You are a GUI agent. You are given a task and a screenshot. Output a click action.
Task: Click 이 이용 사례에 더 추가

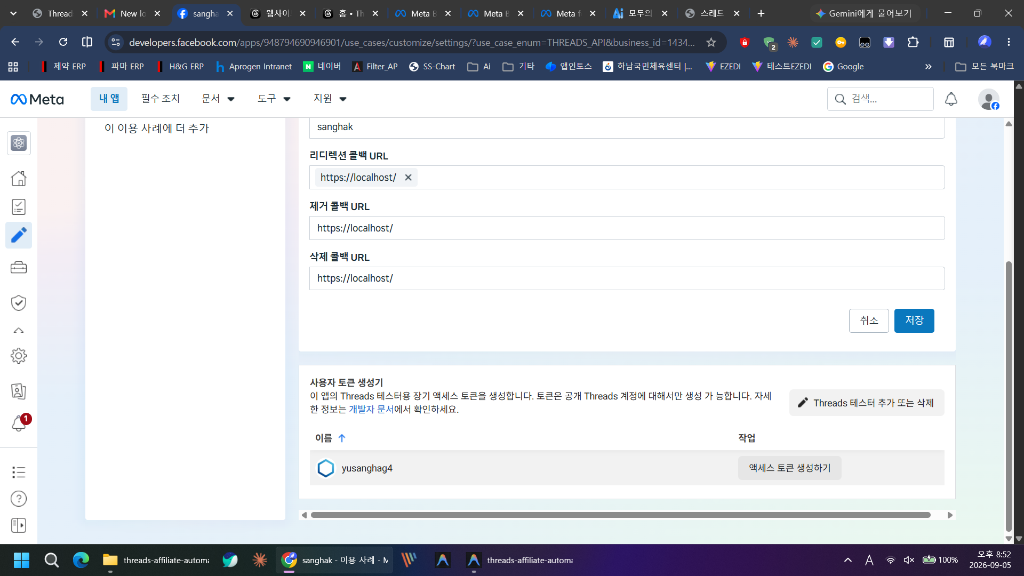coord(157,128)
